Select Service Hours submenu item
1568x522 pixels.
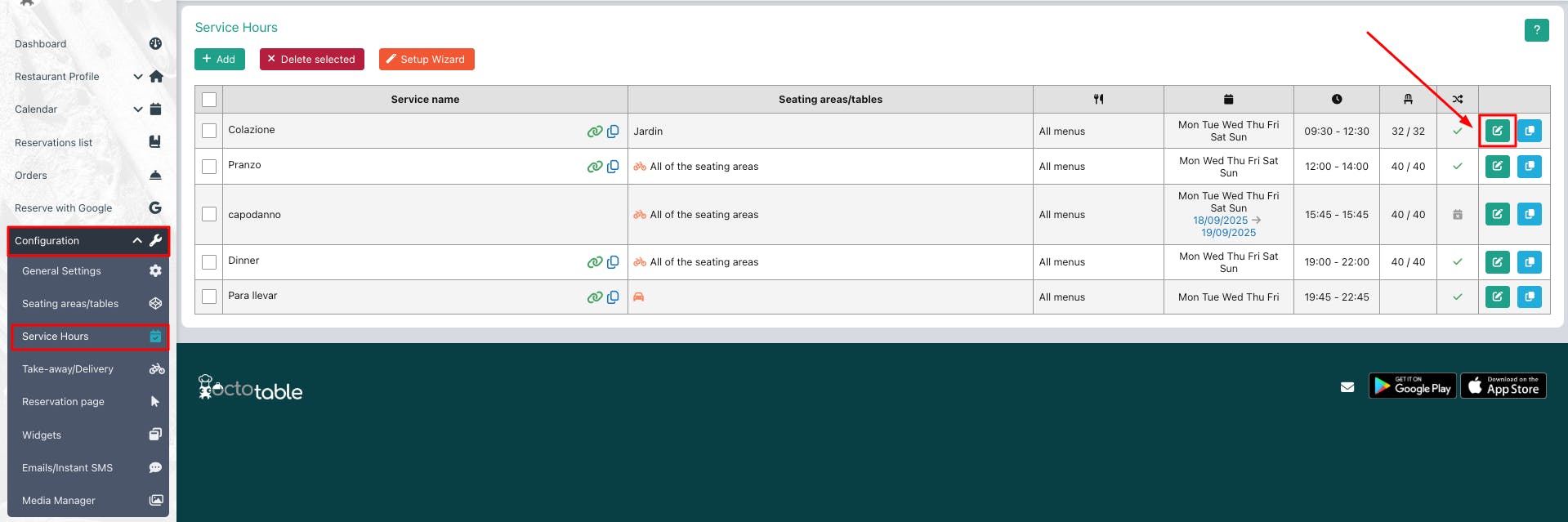pos(88,337)
